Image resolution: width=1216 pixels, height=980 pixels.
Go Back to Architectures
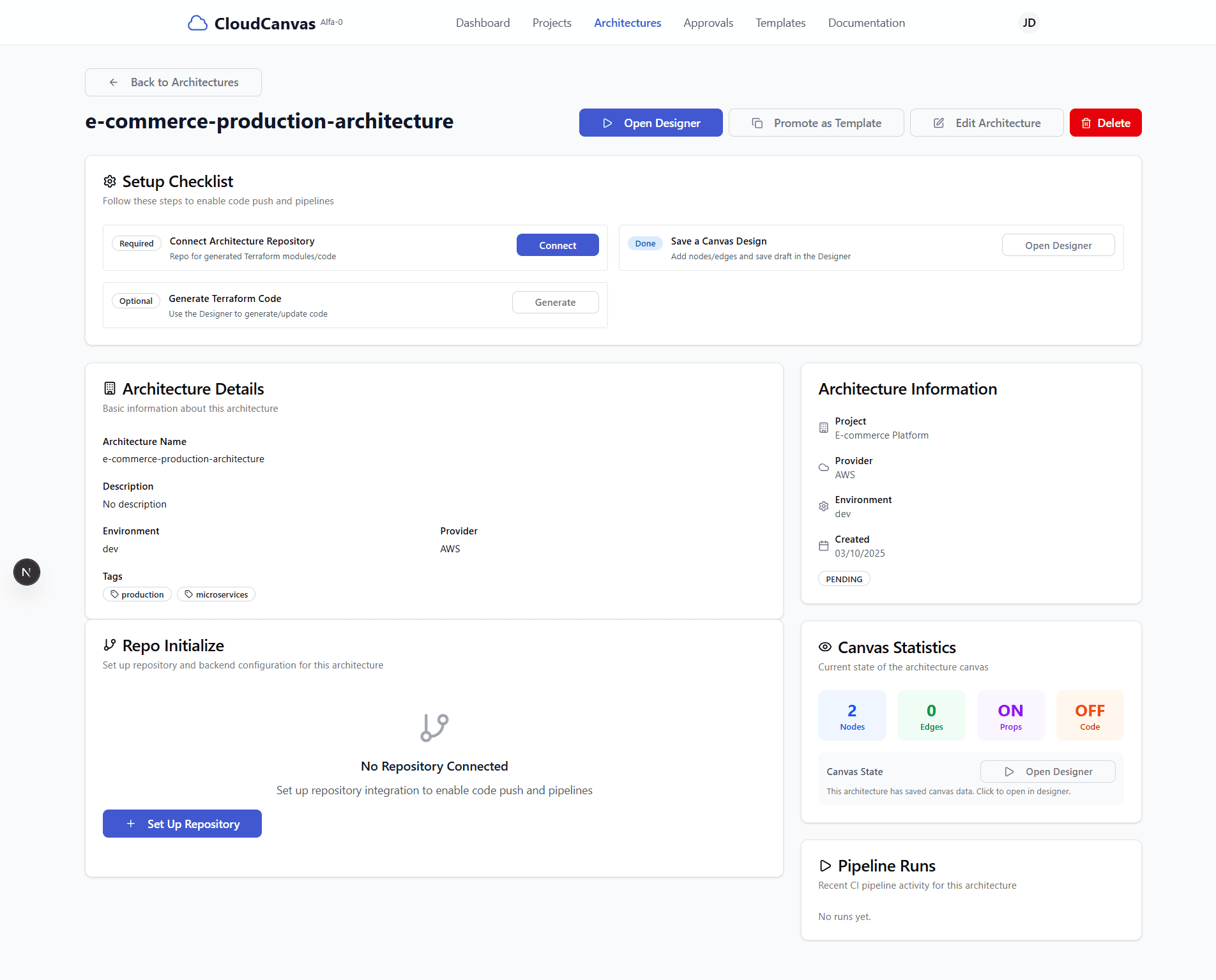pos(173,82)
